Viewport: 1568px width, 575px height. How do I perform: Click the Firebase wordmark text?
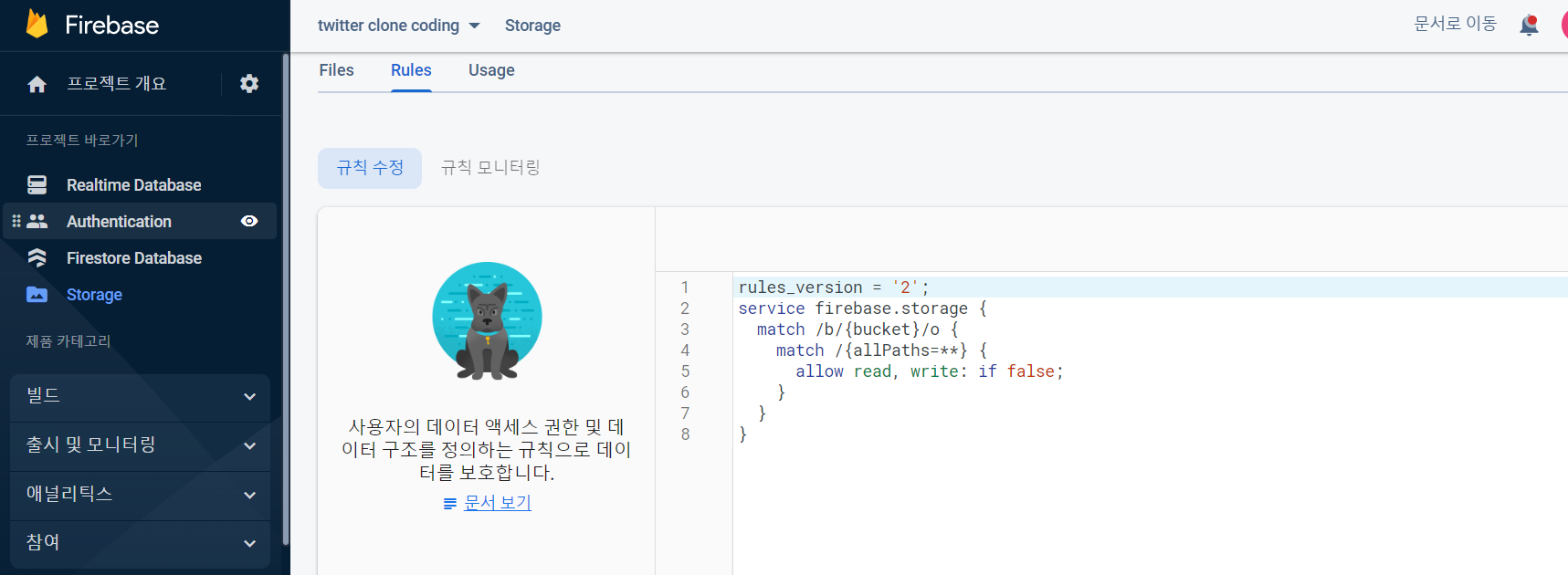112,25
